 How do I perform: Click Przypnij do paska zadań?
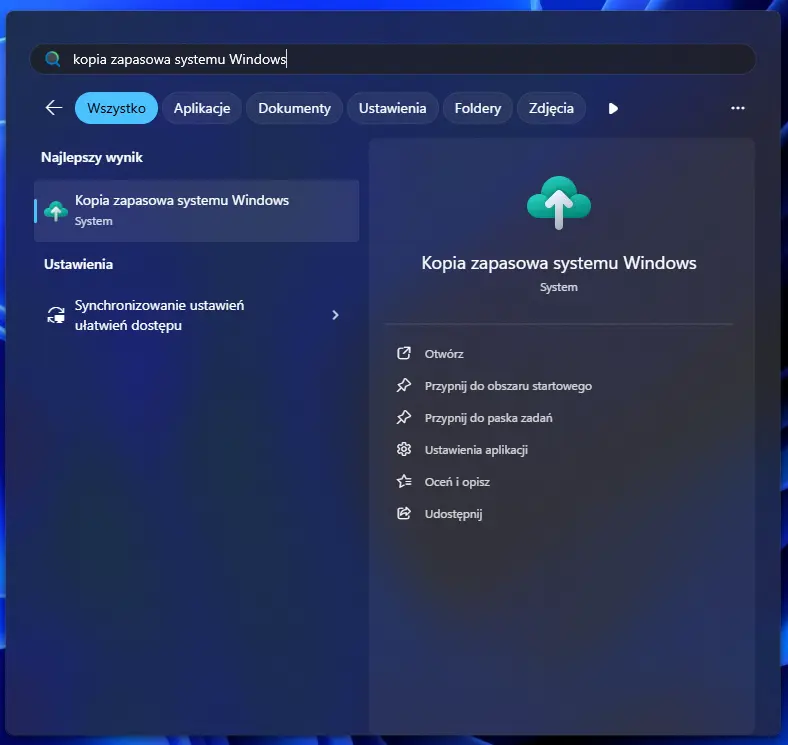click(488, 418)
